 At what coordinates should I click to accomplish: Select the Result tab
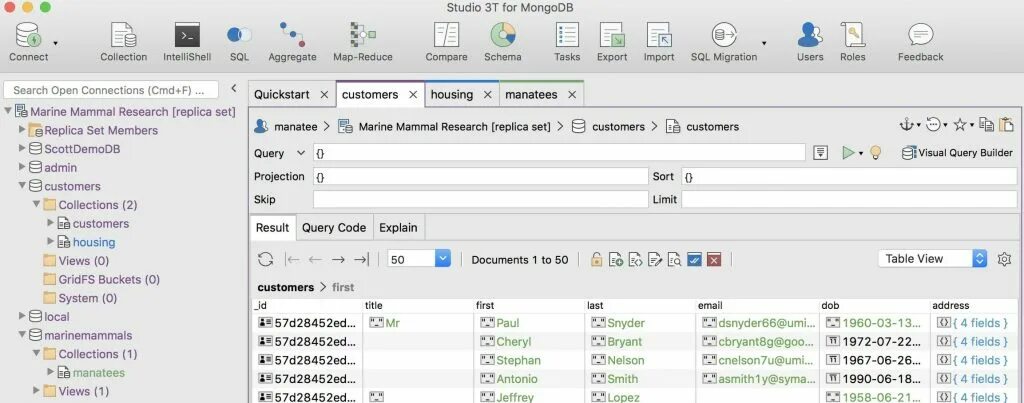click(x=272, y=227)
